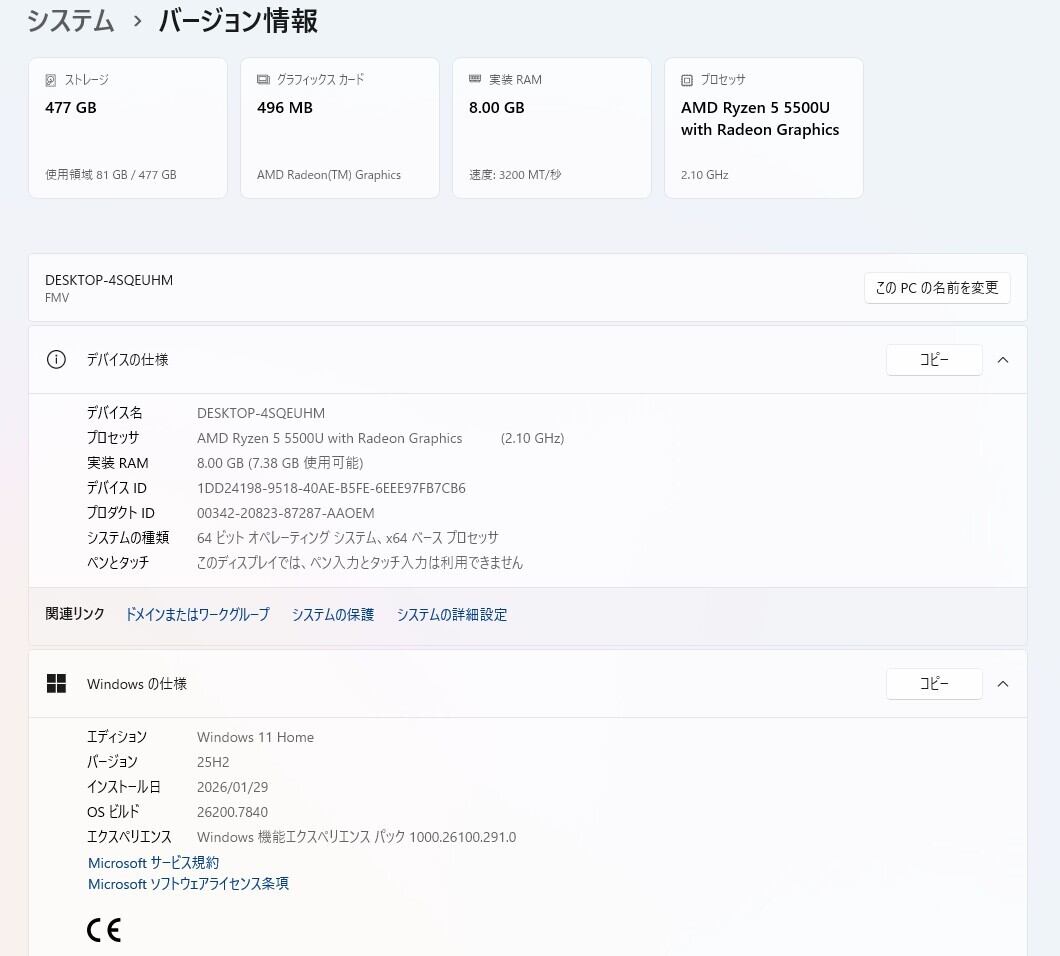Copy device specifications with コピー button

point(934,360)
